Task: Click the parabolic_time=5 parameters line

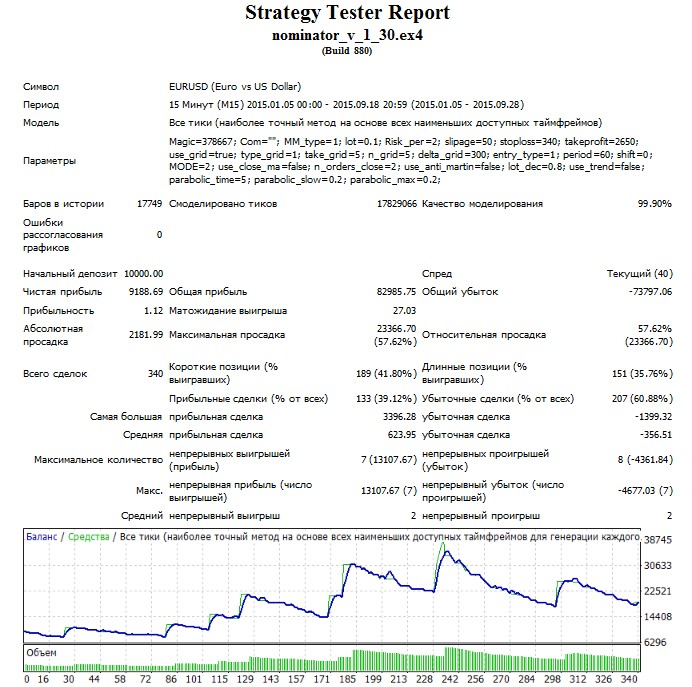Action: click(x=305, y=180)
